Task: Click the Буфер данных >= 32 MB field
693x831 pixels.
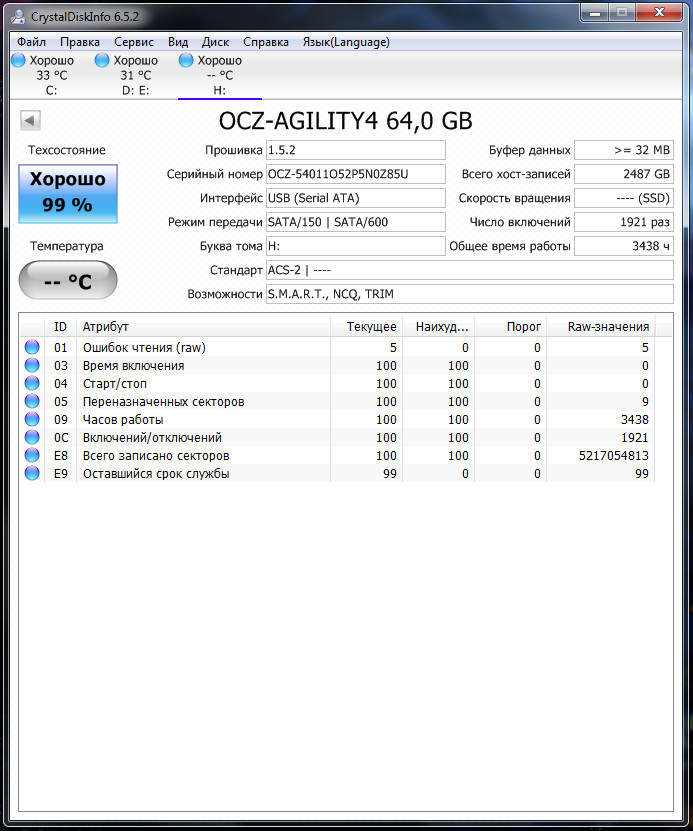Action: (x=624, y=150)
